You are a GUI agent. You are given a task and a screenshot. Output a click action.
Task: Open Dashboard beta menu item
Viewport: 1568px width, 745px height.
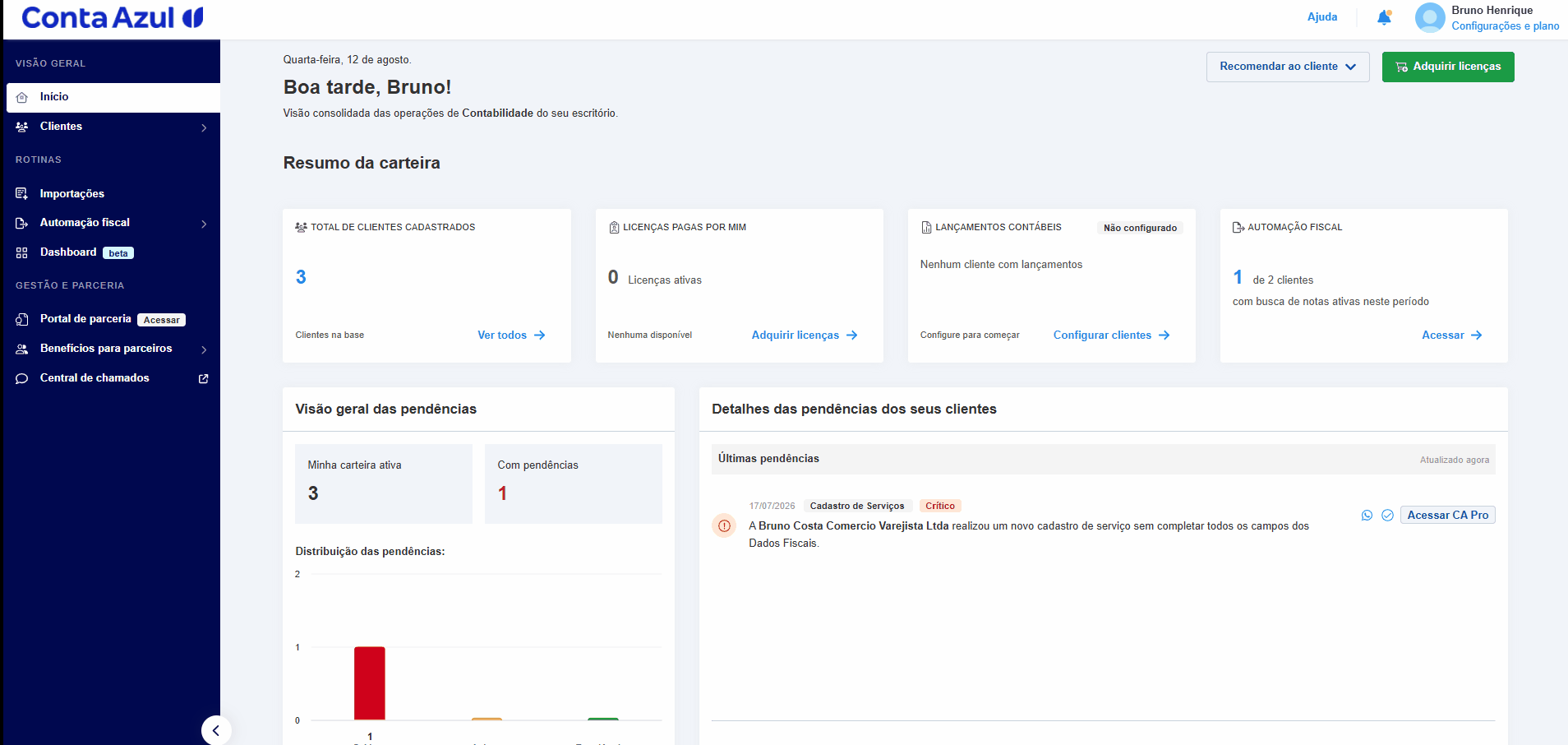click(x=113, y=252)
